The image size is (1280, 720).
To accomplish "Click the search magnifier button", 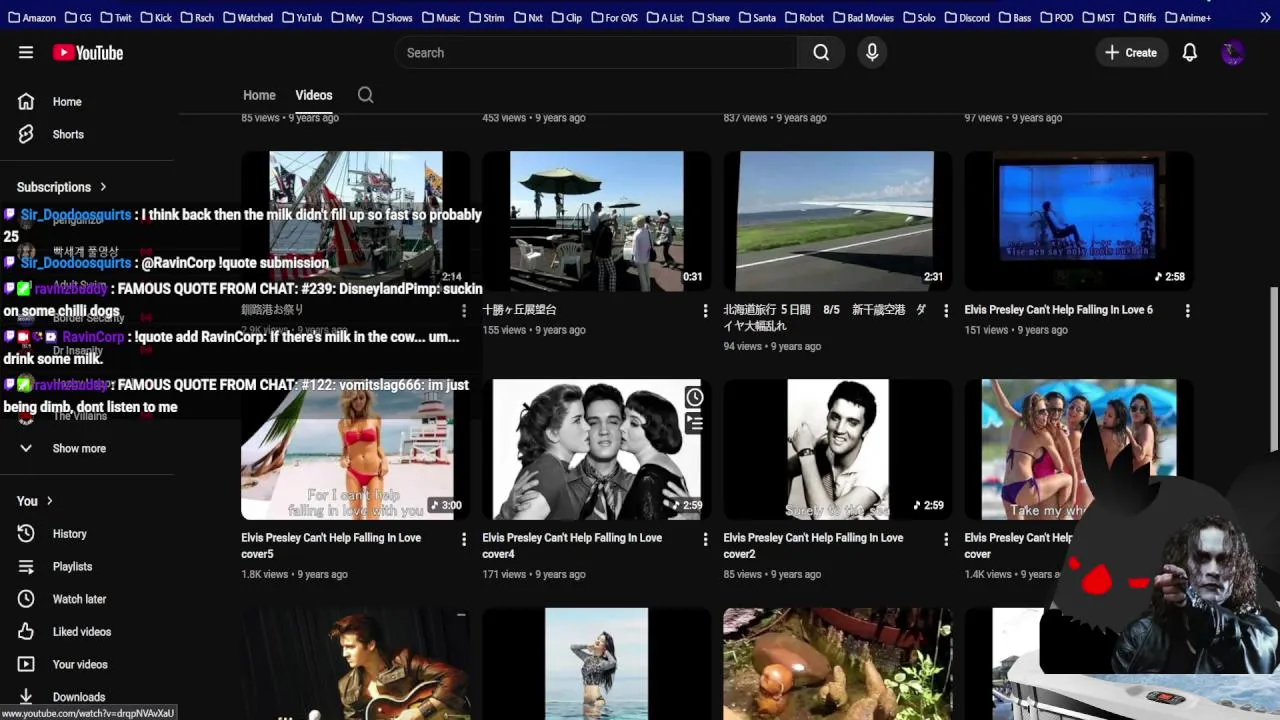I will pos(821,53).
